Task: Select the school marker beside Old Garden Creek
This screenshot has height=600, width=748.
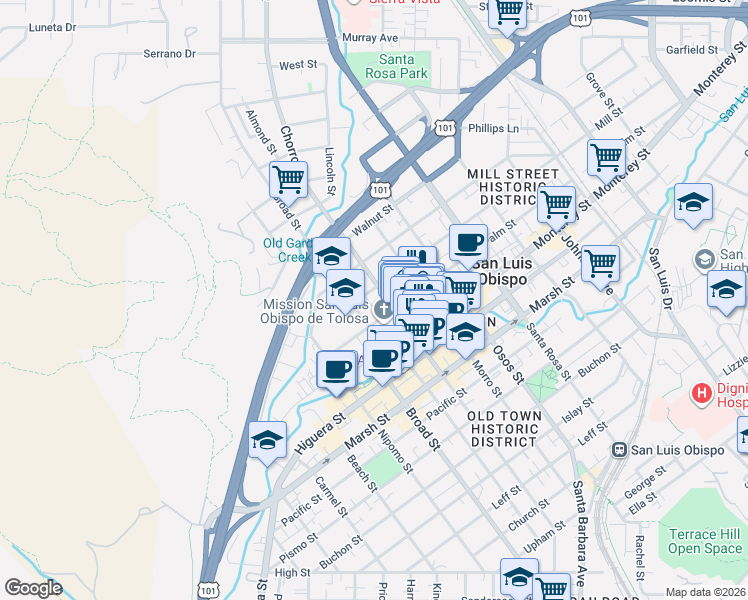Action: tap(332, 258)
